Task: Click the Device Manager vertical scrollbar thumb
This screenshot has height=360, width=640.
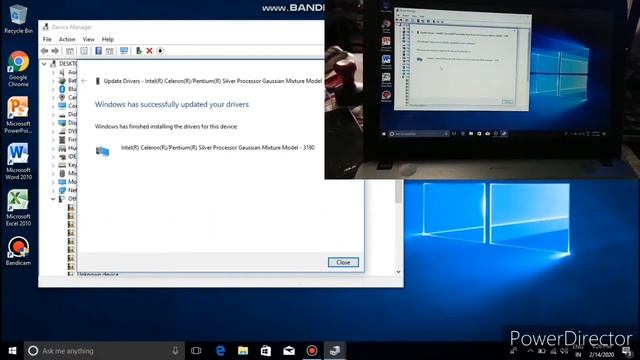Action: click(x=398, y=192)
